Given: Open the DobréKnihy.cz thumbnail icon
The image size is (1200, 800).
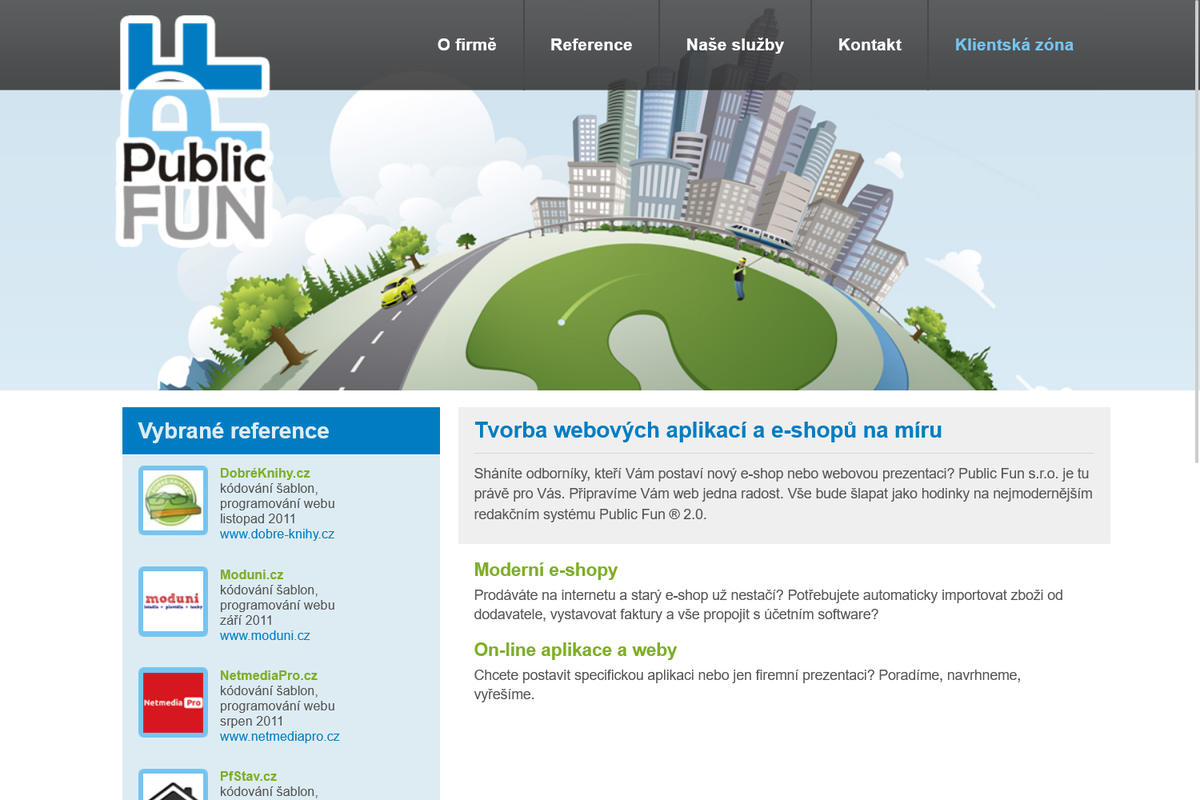Looking at the screenshot, I should (x=173, y=500).
